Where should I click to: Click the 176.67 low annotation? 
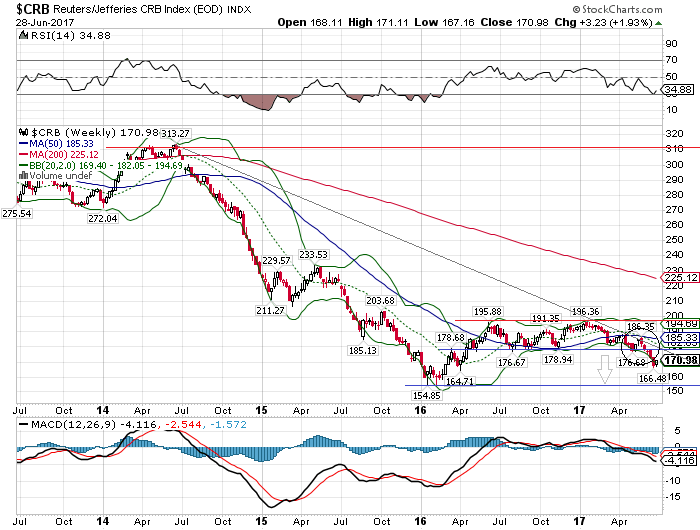[512, 362]
